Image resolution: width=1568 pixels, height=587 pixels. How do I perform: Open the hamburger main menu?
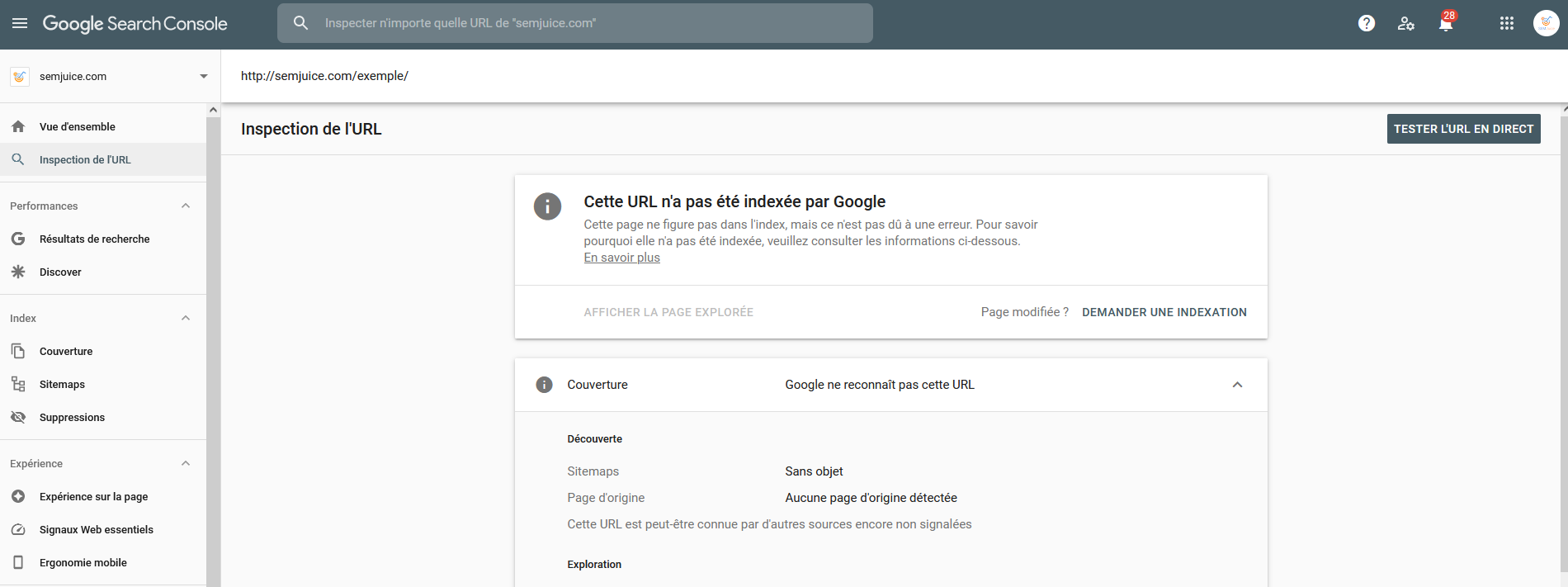coord(20,23)
